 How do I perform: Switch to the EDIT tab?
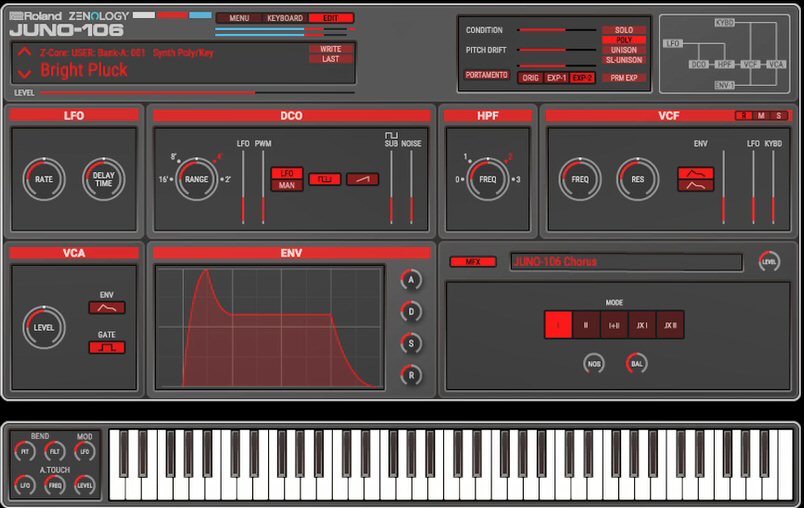click(331, 18)
